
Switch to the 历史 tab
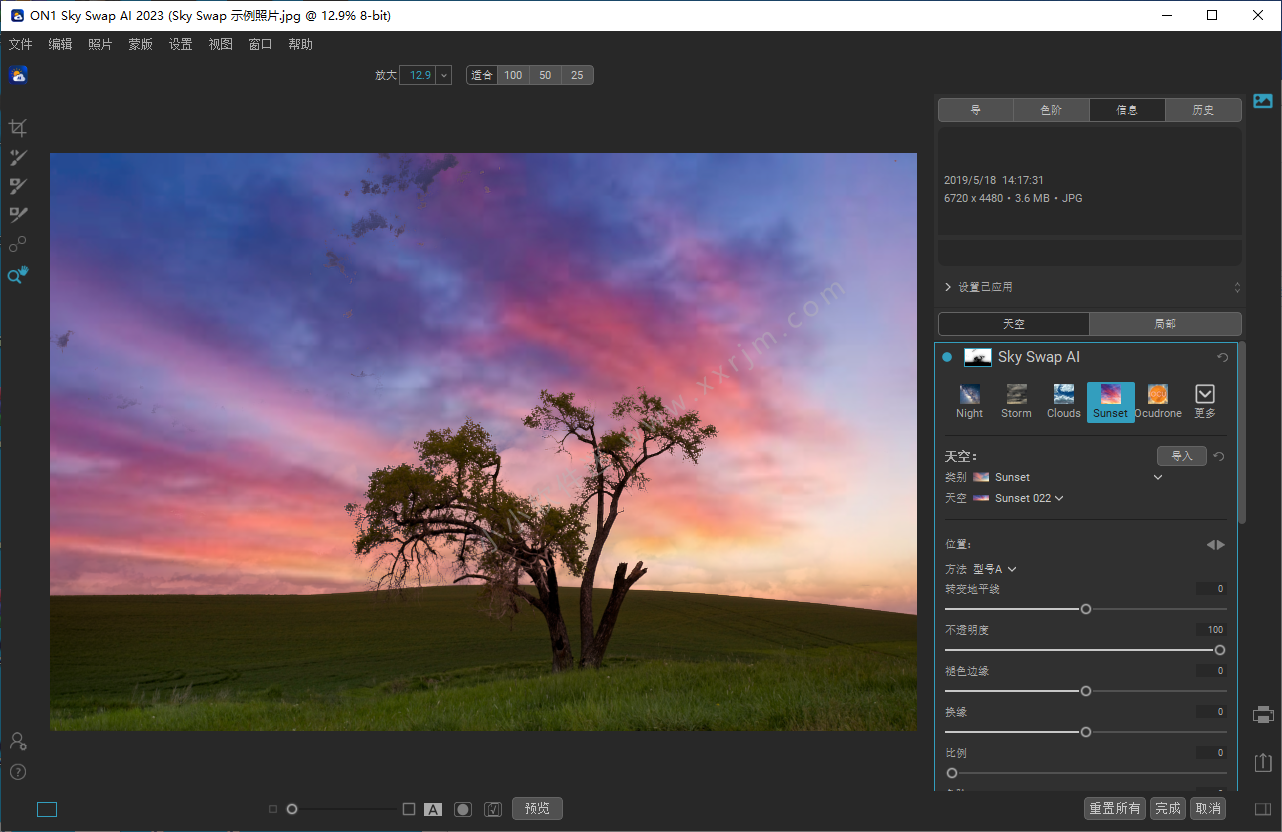[1203, 110]
